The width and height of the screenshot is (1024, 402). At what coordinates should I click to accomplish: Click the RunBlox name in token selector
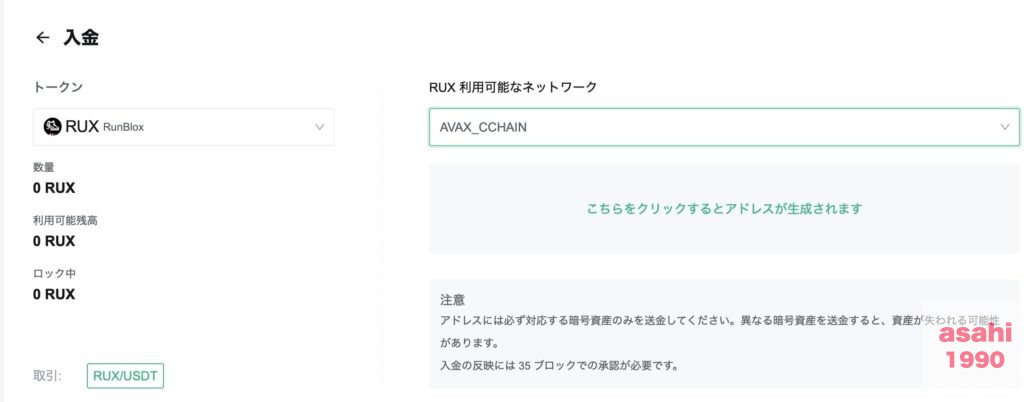123,127
